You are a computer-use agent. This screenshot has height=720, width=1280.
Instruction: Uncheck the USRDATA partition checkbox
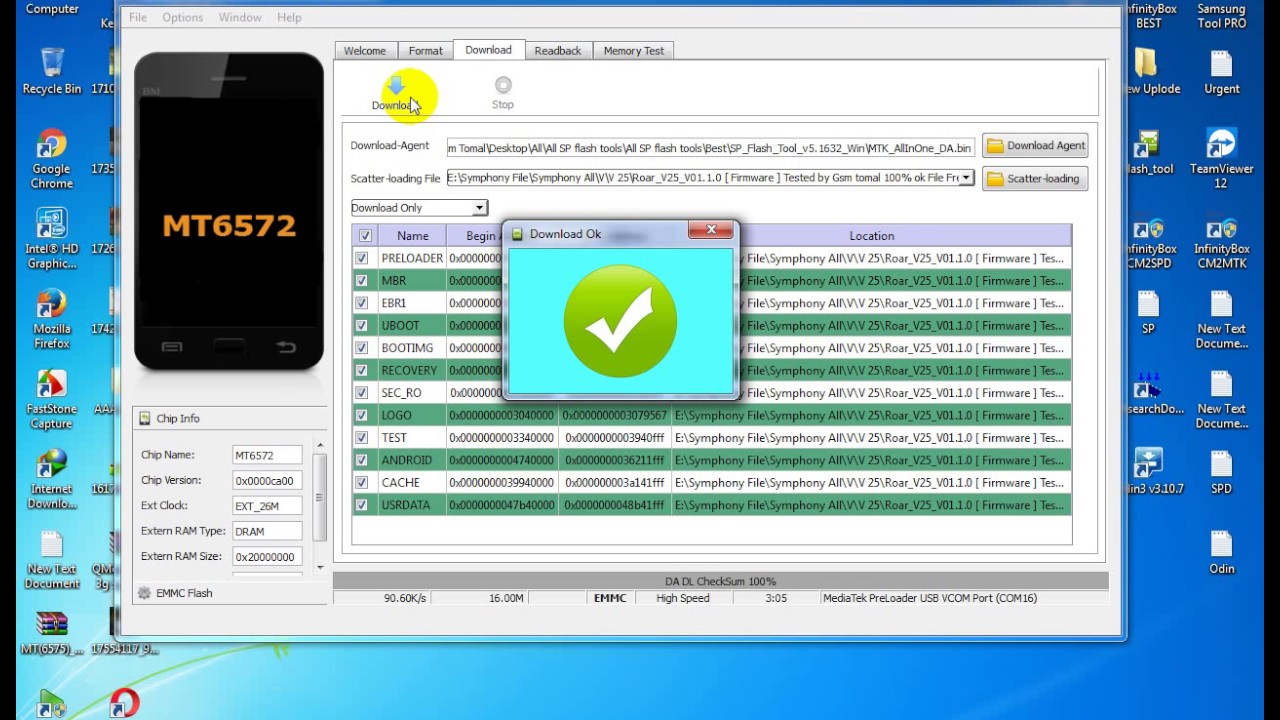click(361, 505)
